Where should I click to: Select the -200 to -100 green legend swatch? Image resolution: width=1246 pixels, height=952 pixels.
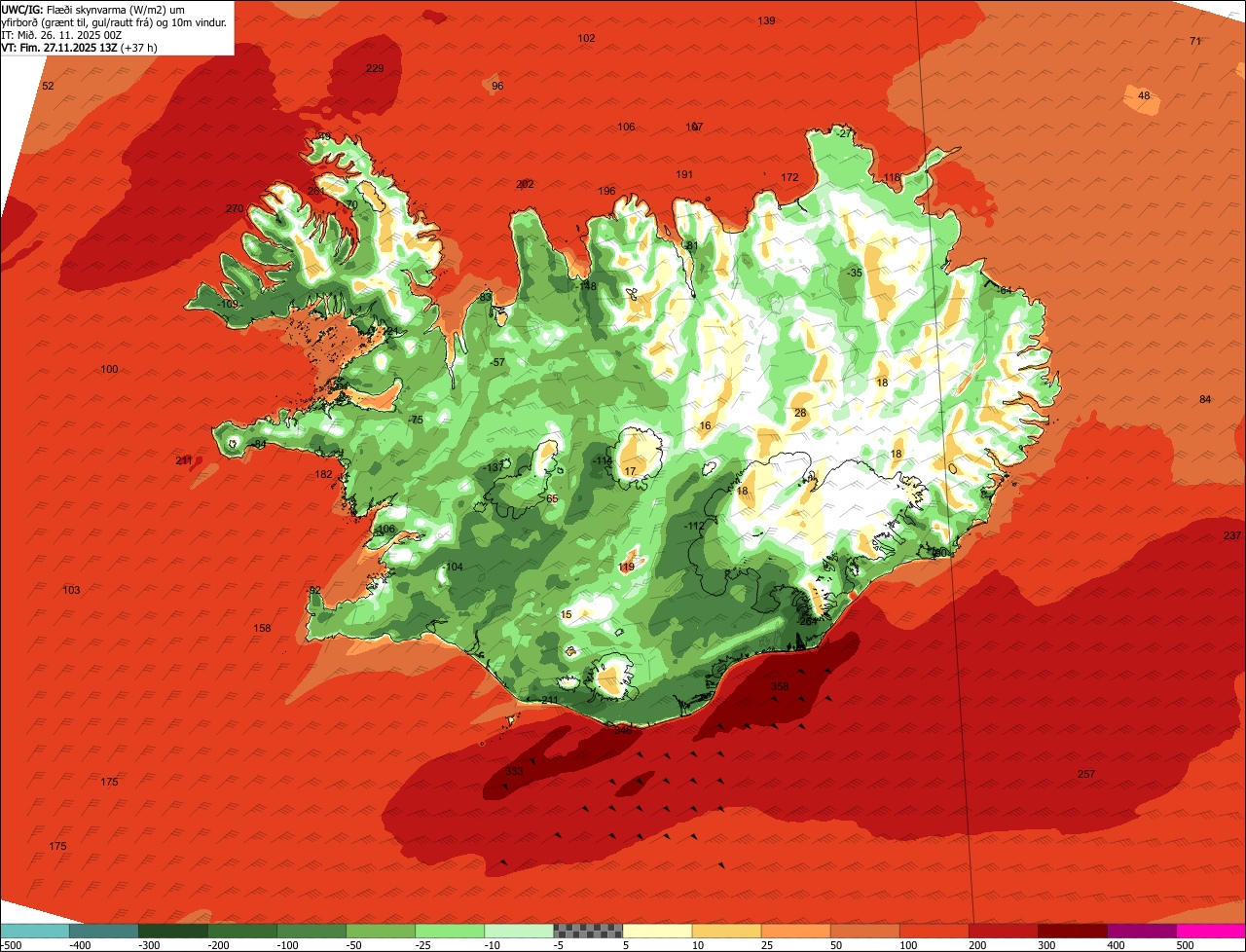(x=242, y=931)
